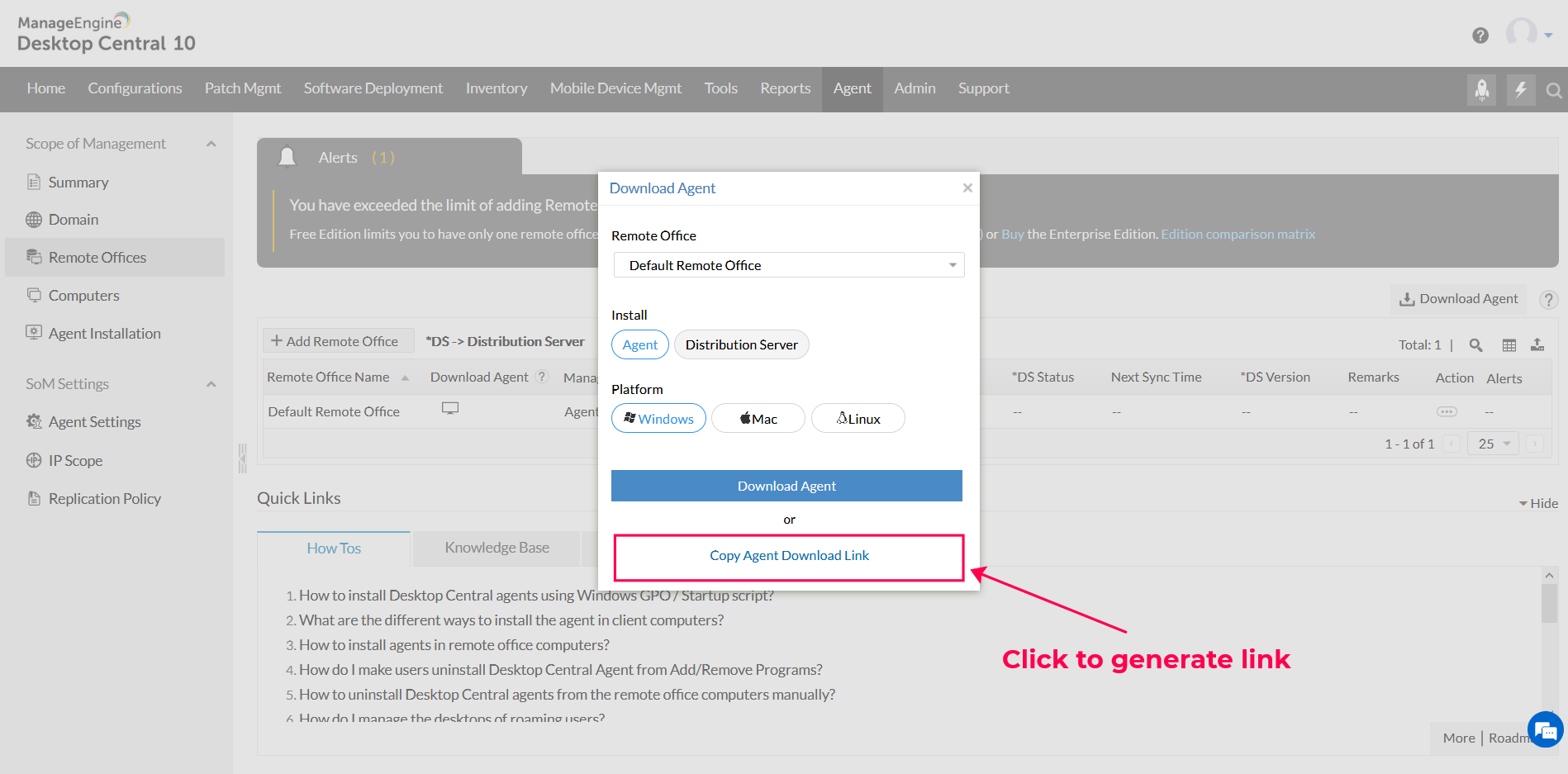Choose the Linux platform
This screenshot has width=1568, height=774.
(x=858, y=418)
